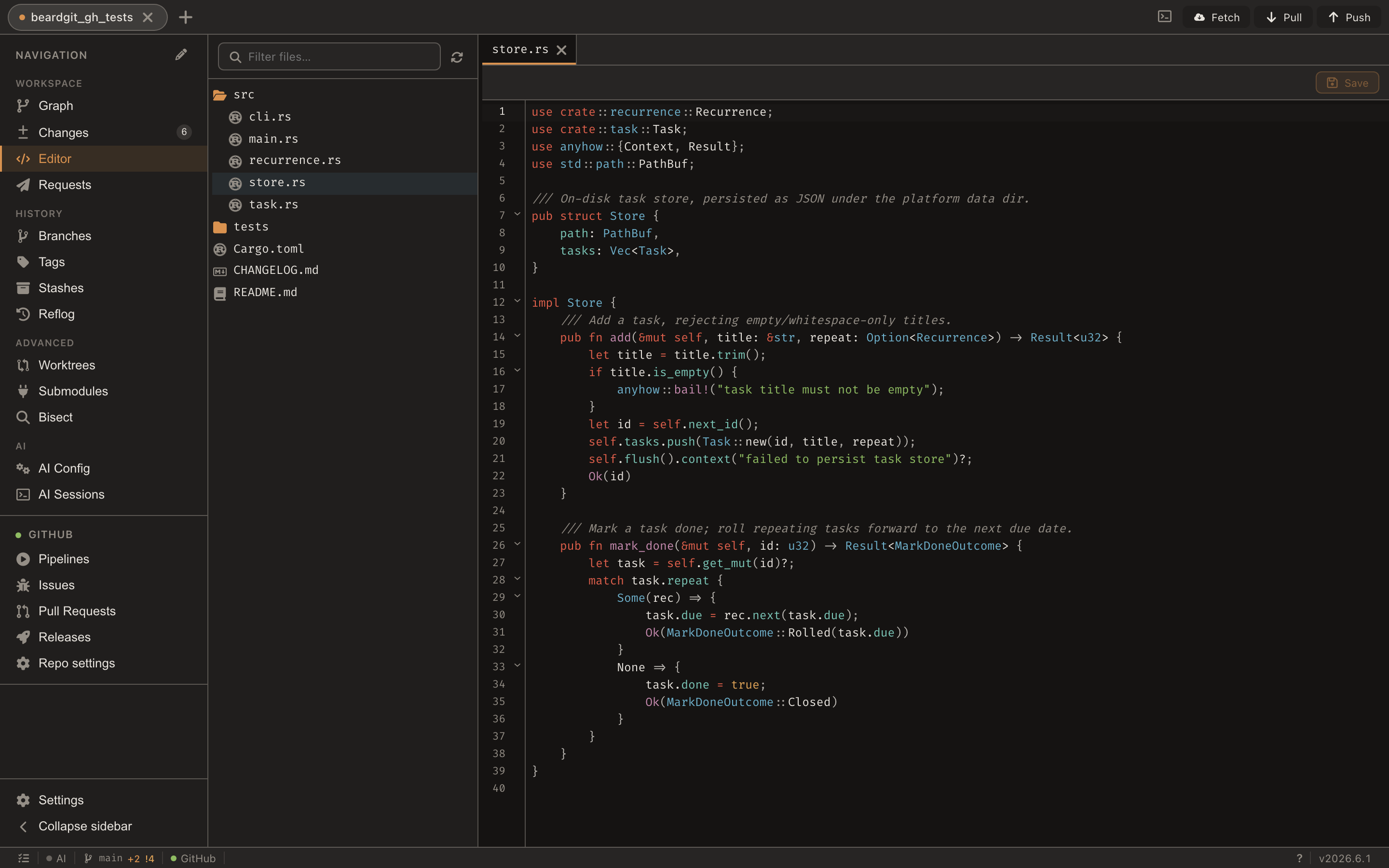Click the Releases rocket icon
This screenshot has height=868, width=1389.
click(x=23, y=637)
